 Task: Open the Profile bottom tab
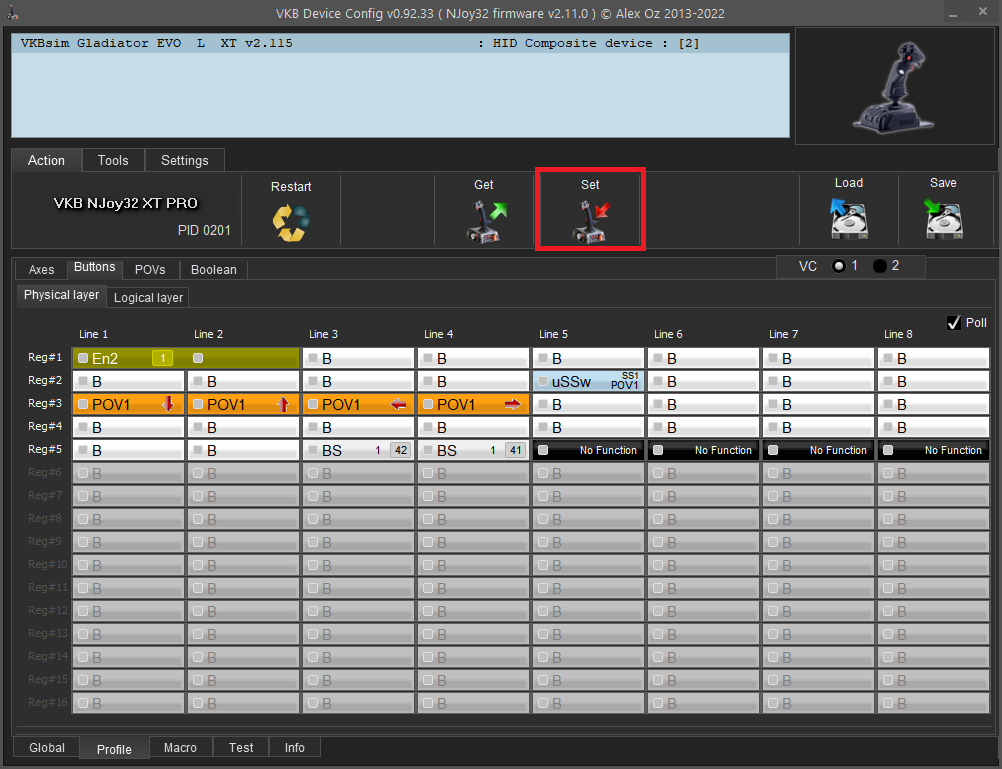point(114,749)
